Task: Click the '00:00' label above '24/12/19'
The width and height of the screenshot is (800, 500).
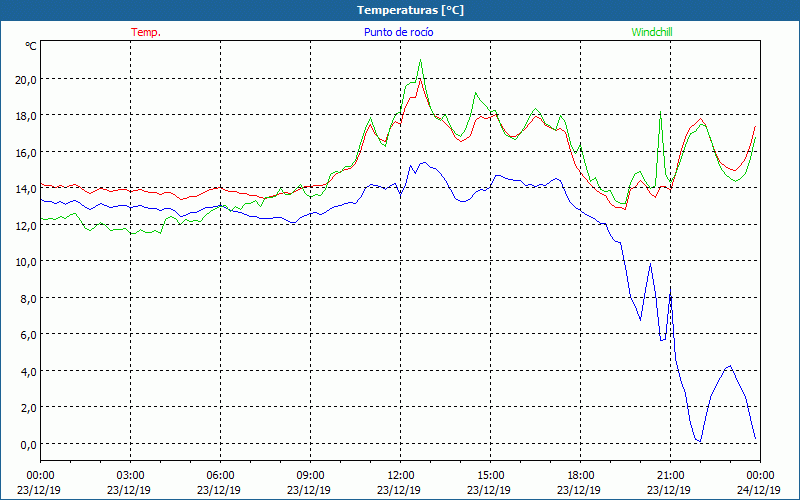Action: (760, 476)
